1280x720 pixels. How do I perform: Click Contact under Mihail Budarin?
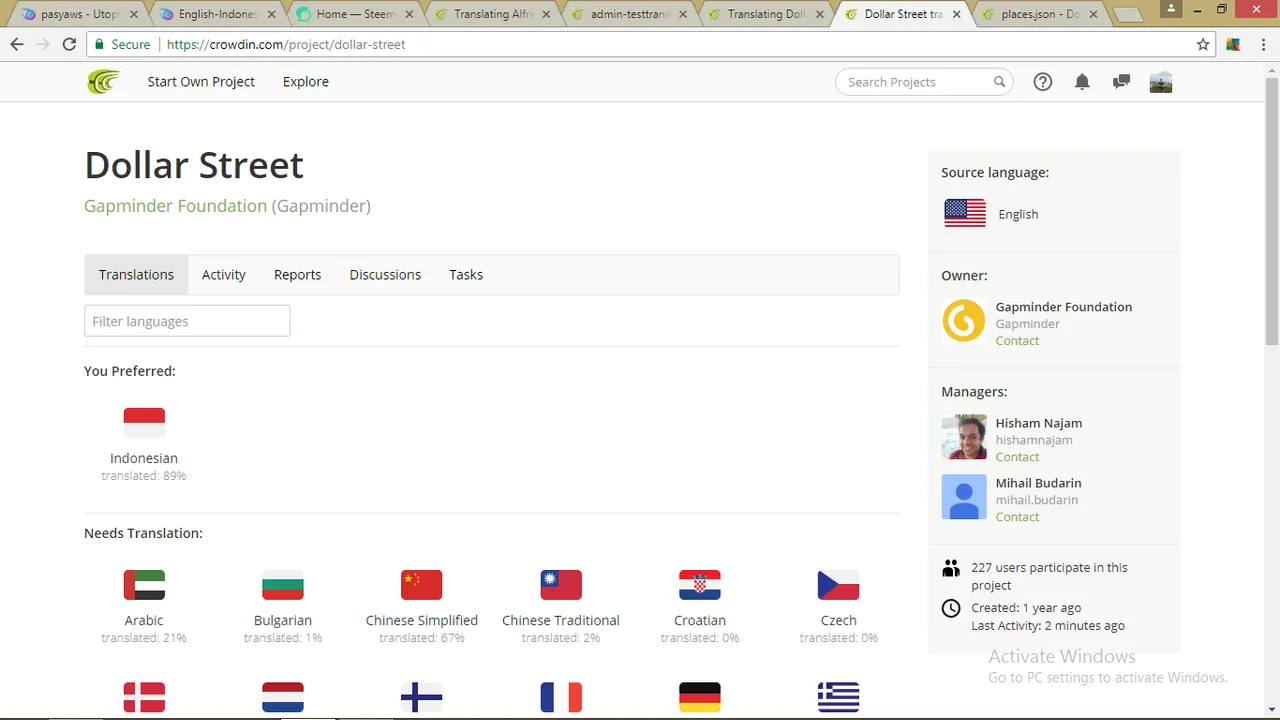(1017, 517)
